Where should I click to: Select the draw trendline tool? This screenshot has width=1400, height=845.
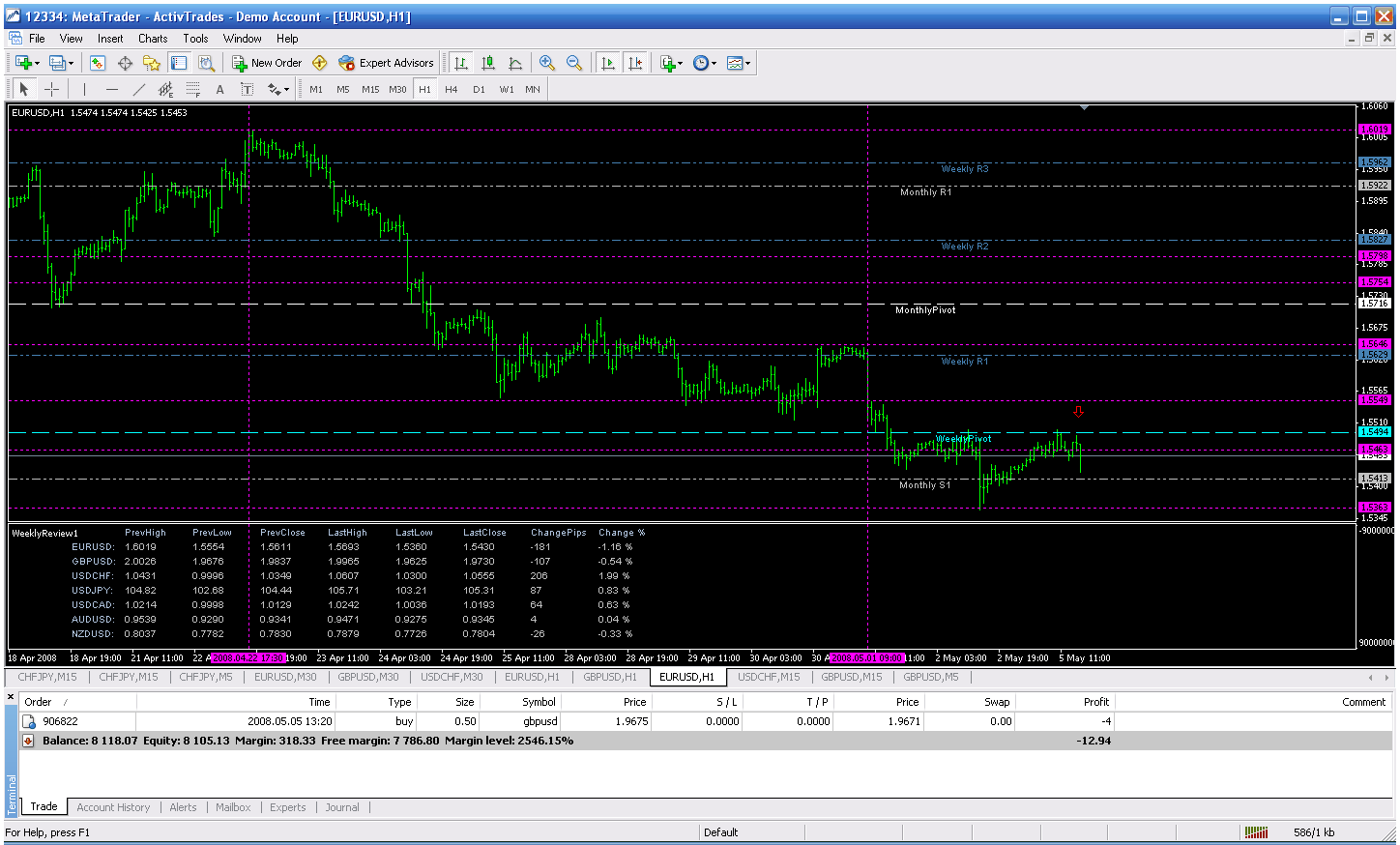(x=138, y=89)
